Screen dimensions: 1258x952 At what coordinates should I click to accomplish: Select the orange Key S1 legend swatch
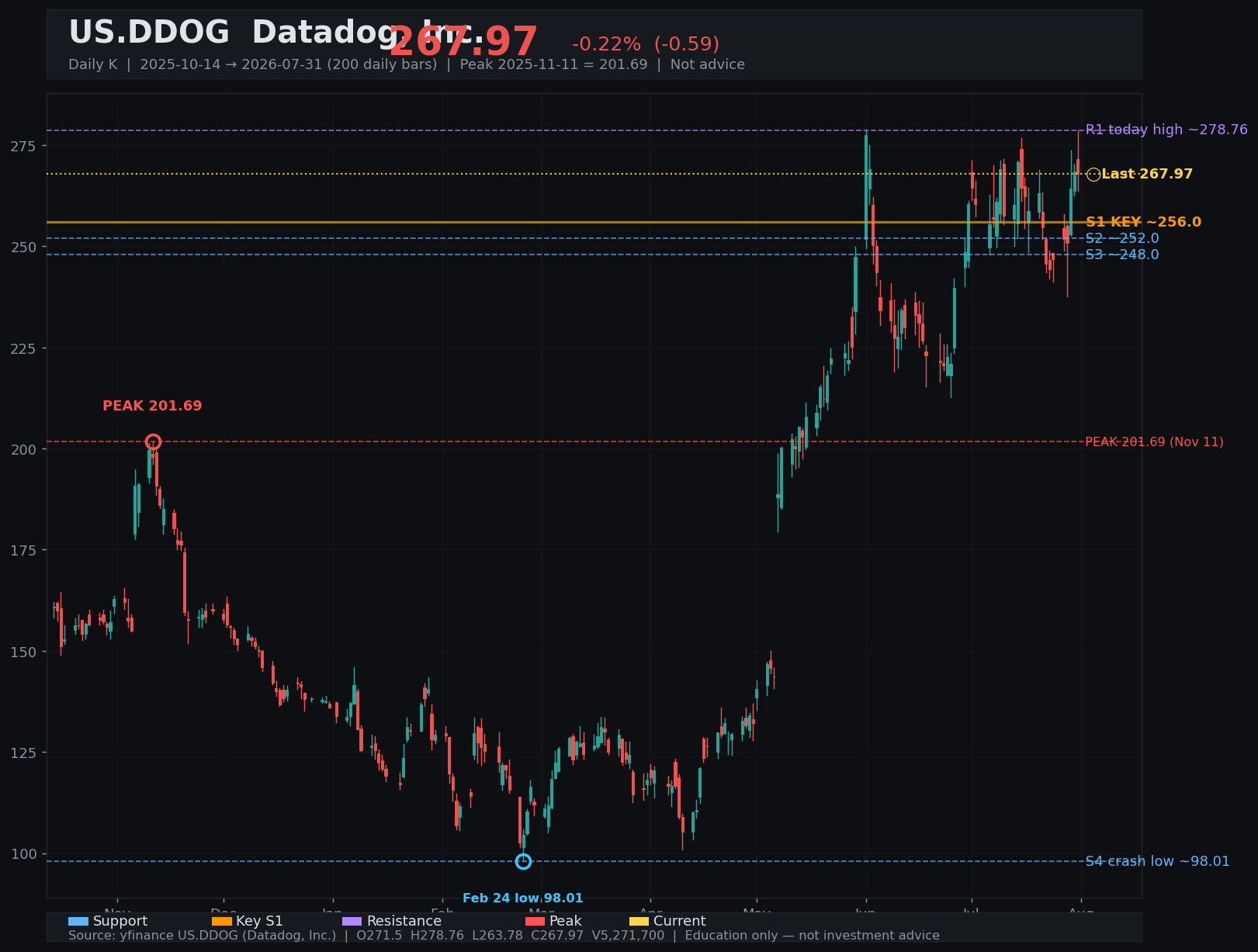point(221,922)
